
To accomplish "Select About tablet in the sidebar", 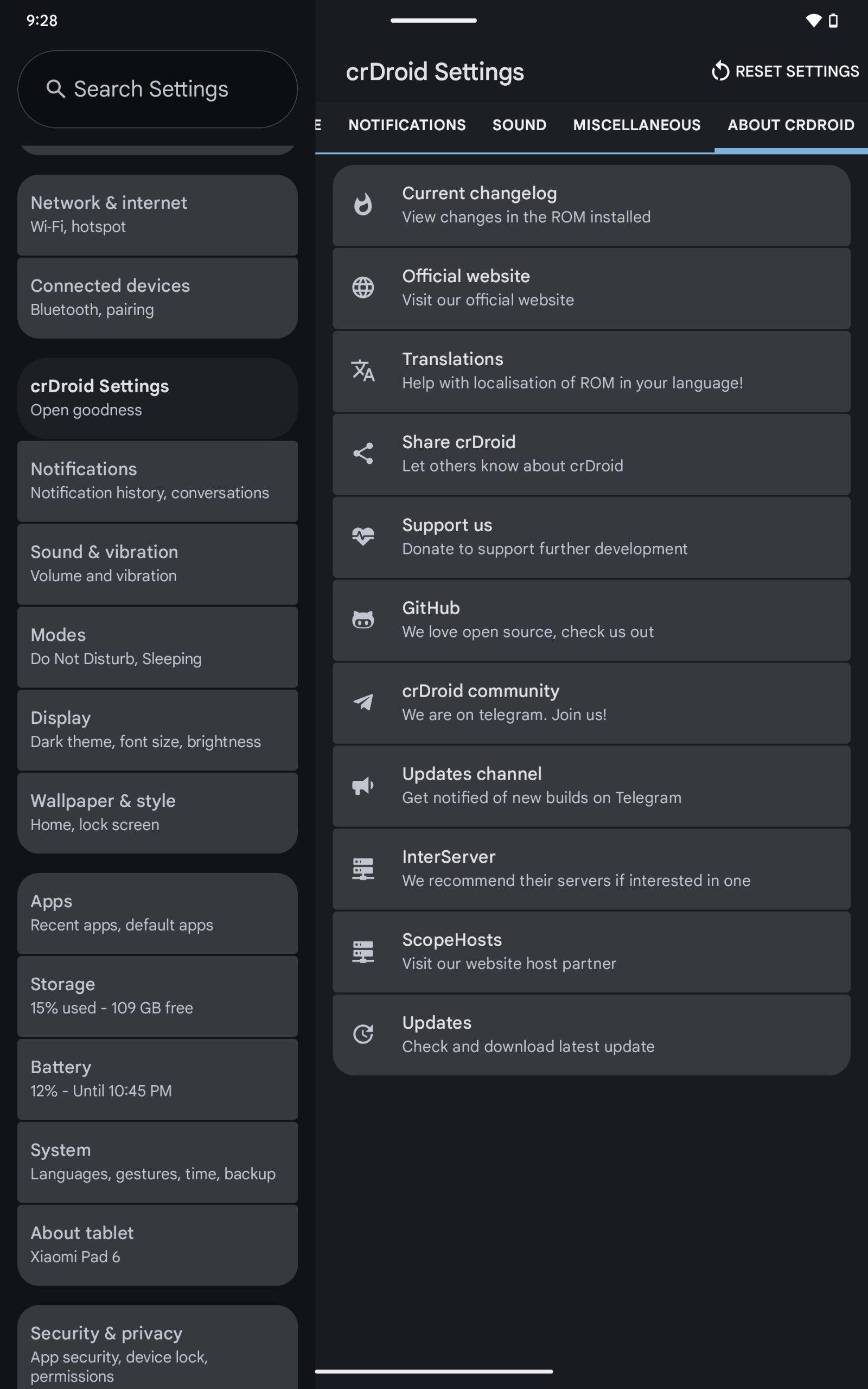I will (158, 1244).
